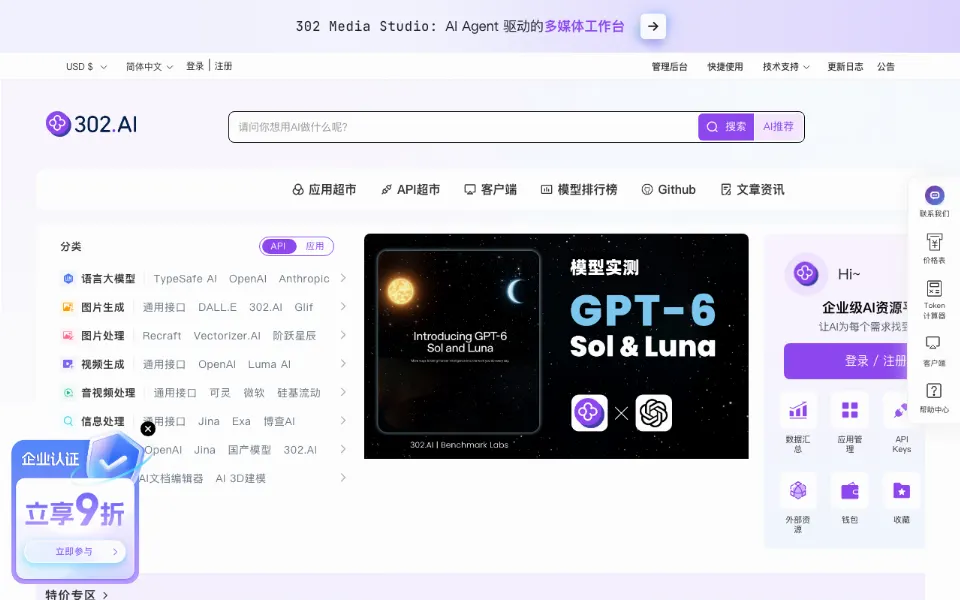Click the top banner arrow button

653,26
